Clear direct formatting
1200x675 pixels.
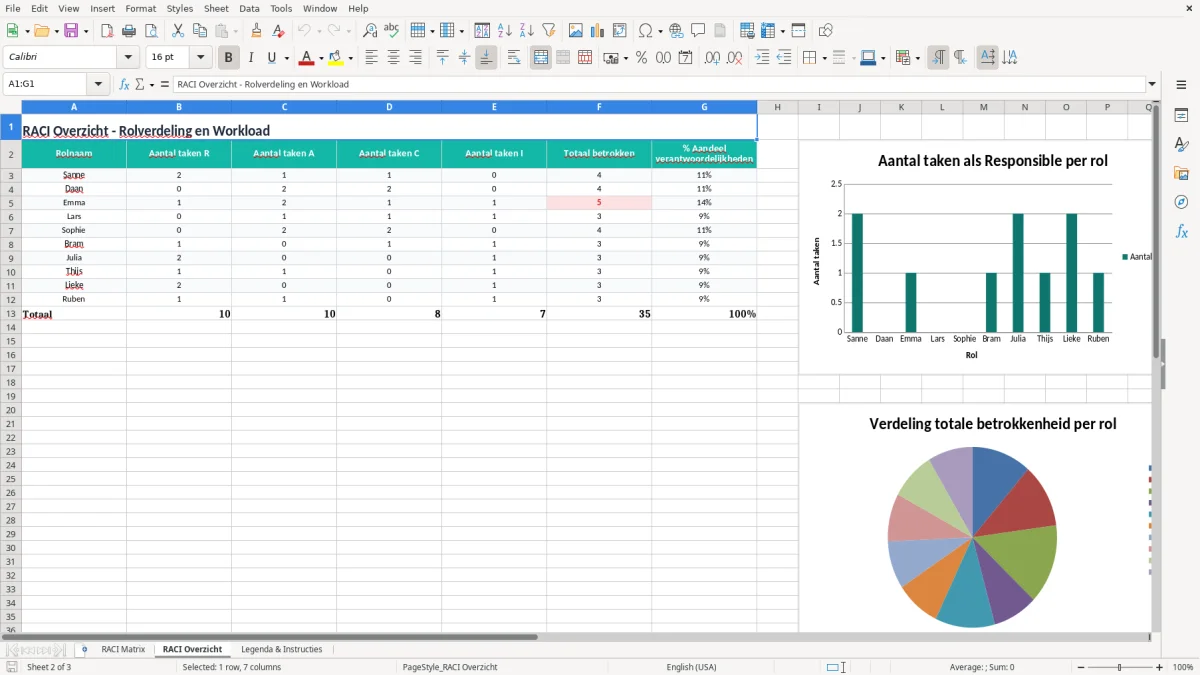pos(278,31)
